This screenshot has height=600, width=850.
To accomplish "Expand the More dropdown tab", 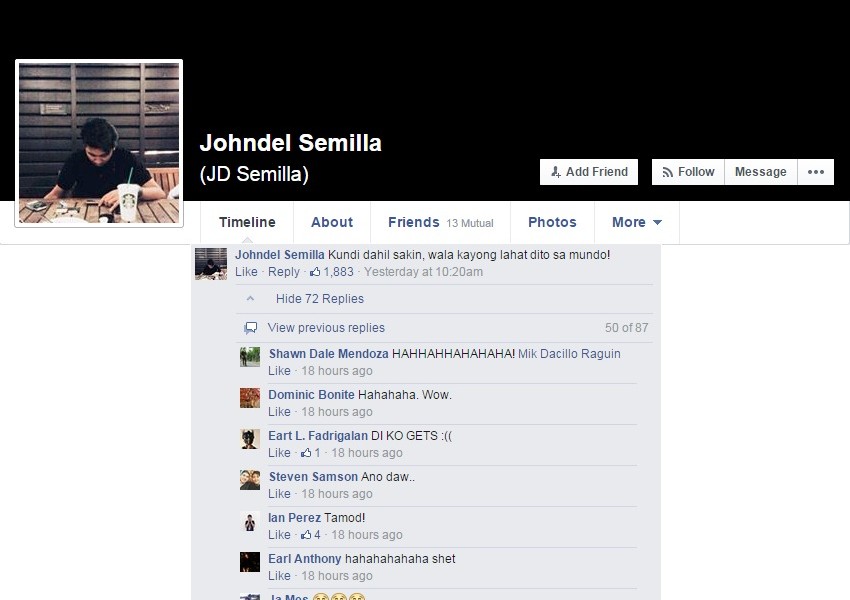I will coord(636,222).
